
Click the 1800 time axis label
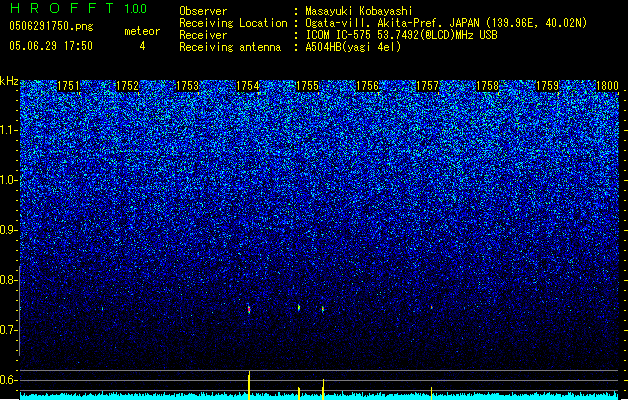click(x=607, y=86)
